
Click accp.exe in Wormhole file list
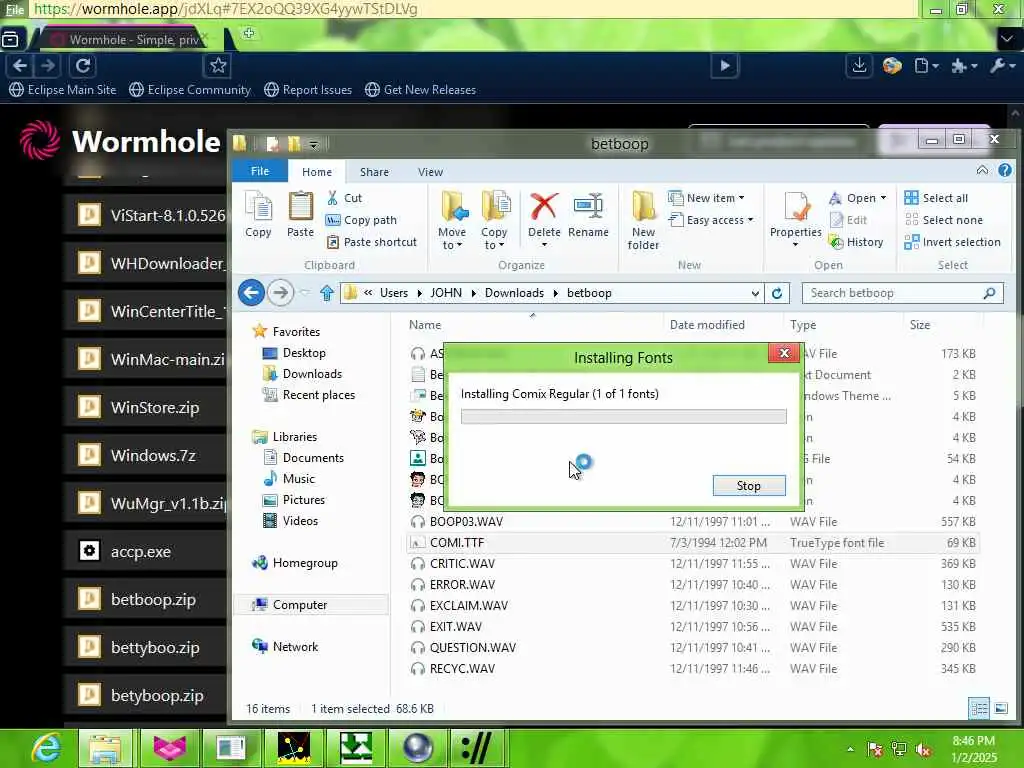(x=145, y=552)
